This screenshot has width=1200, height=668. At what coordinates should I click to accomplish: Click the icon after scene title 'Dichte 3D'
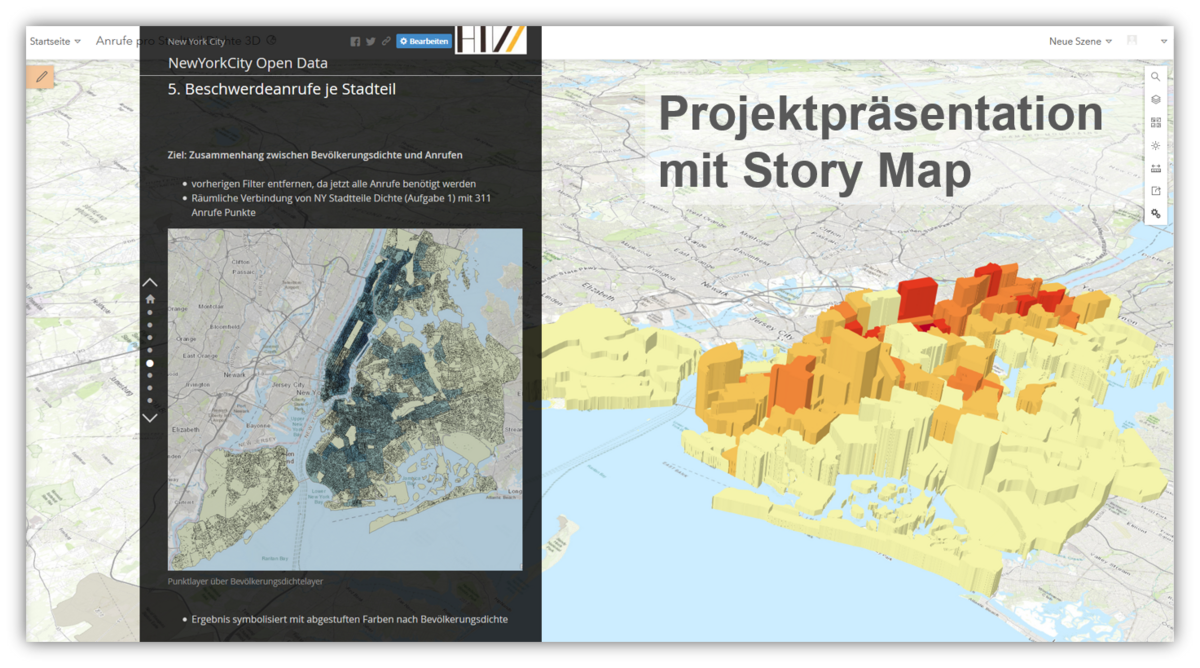tap(271, 41)
